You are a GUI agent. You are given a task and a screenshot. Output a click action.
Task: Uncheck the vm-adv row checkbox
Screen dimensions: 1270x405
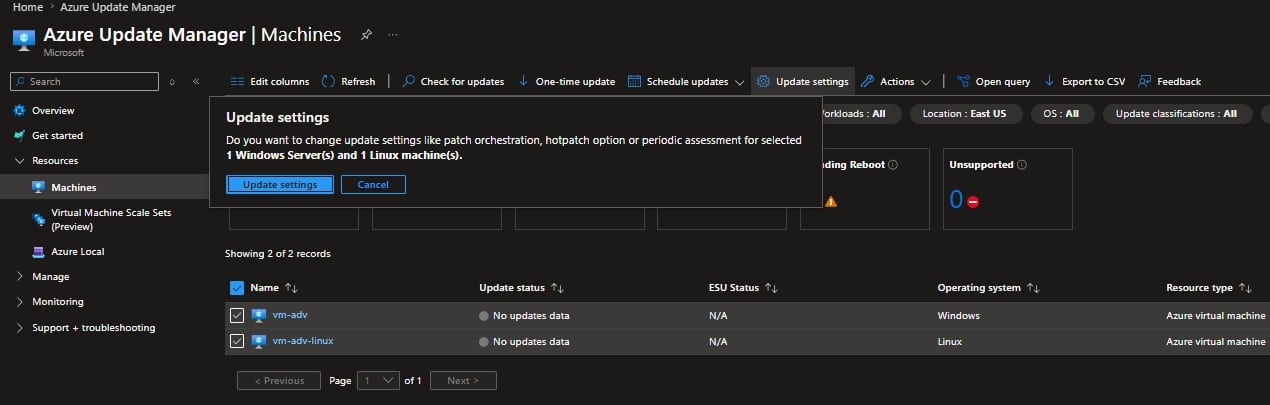coord(237,315)
